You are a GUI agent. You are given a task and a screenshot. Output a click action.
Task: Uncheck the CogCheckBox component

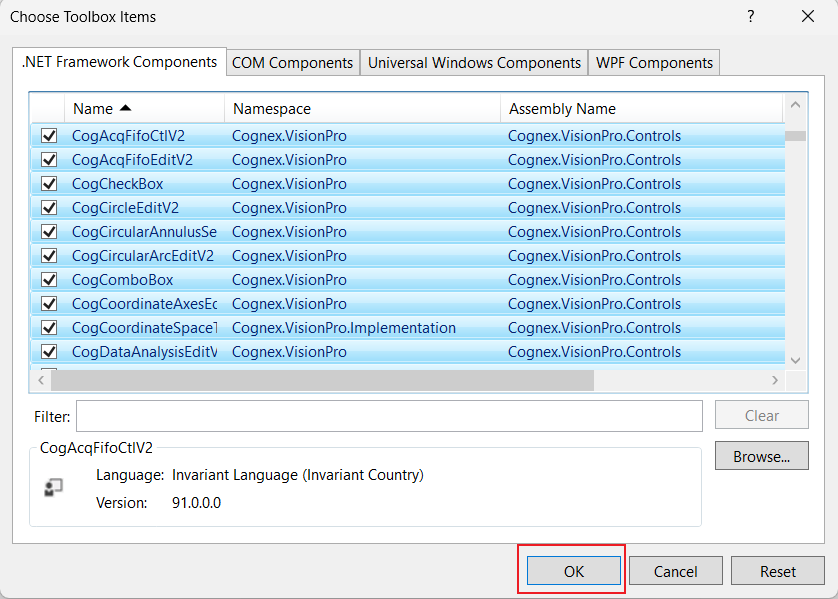pyautogui.click(x=48, y=183)
